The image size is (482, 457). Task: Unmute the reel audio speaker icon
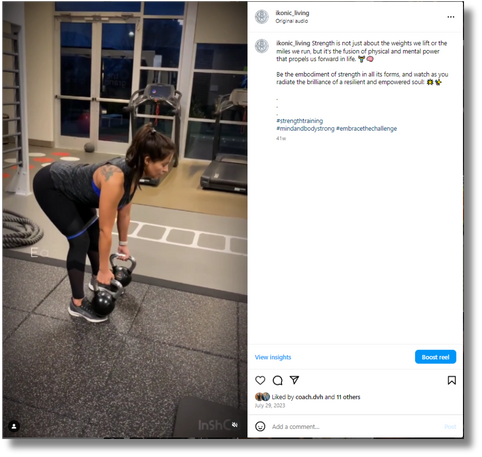235,425
